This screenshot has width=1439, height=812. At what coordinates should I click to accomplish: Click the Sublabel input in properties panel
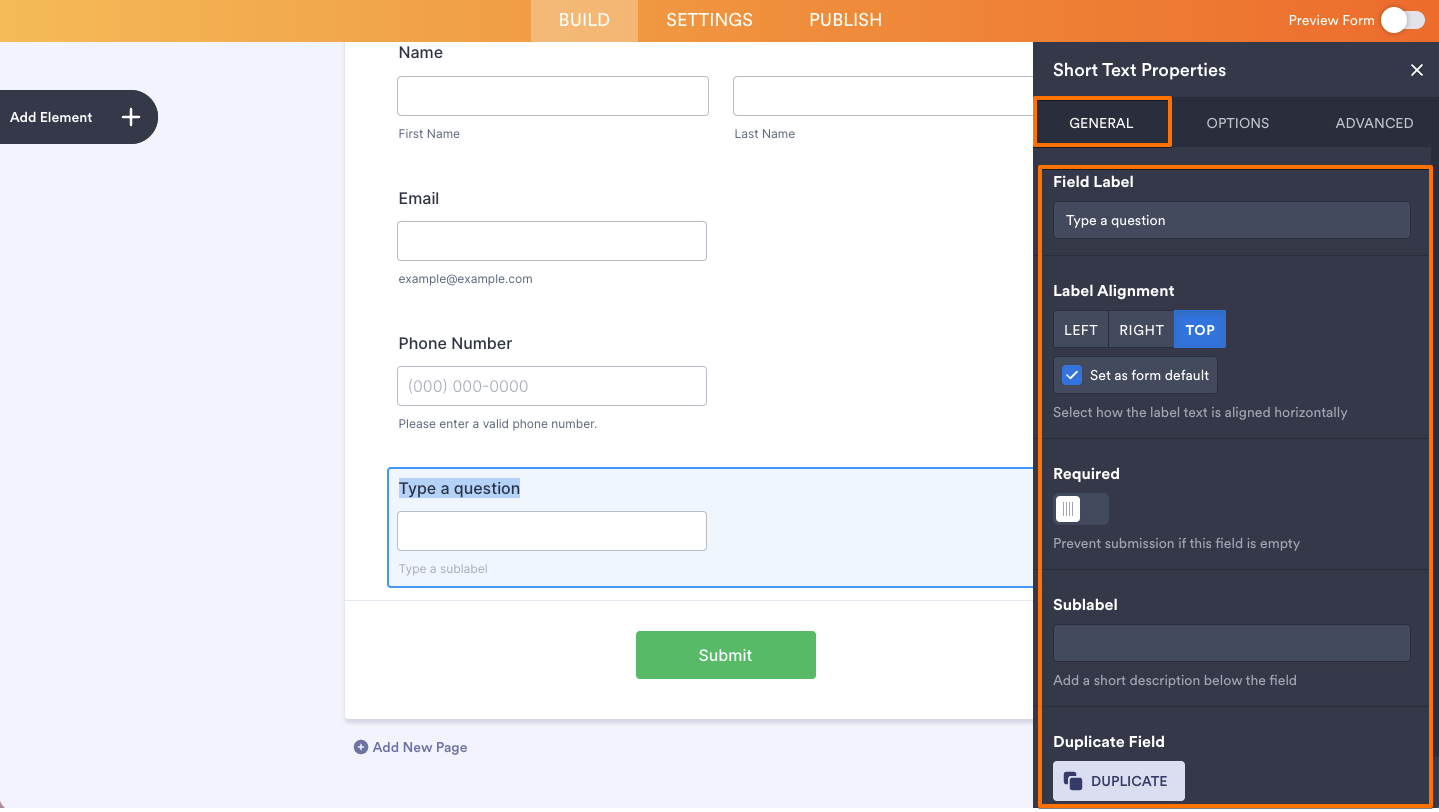pos(1231,643)
